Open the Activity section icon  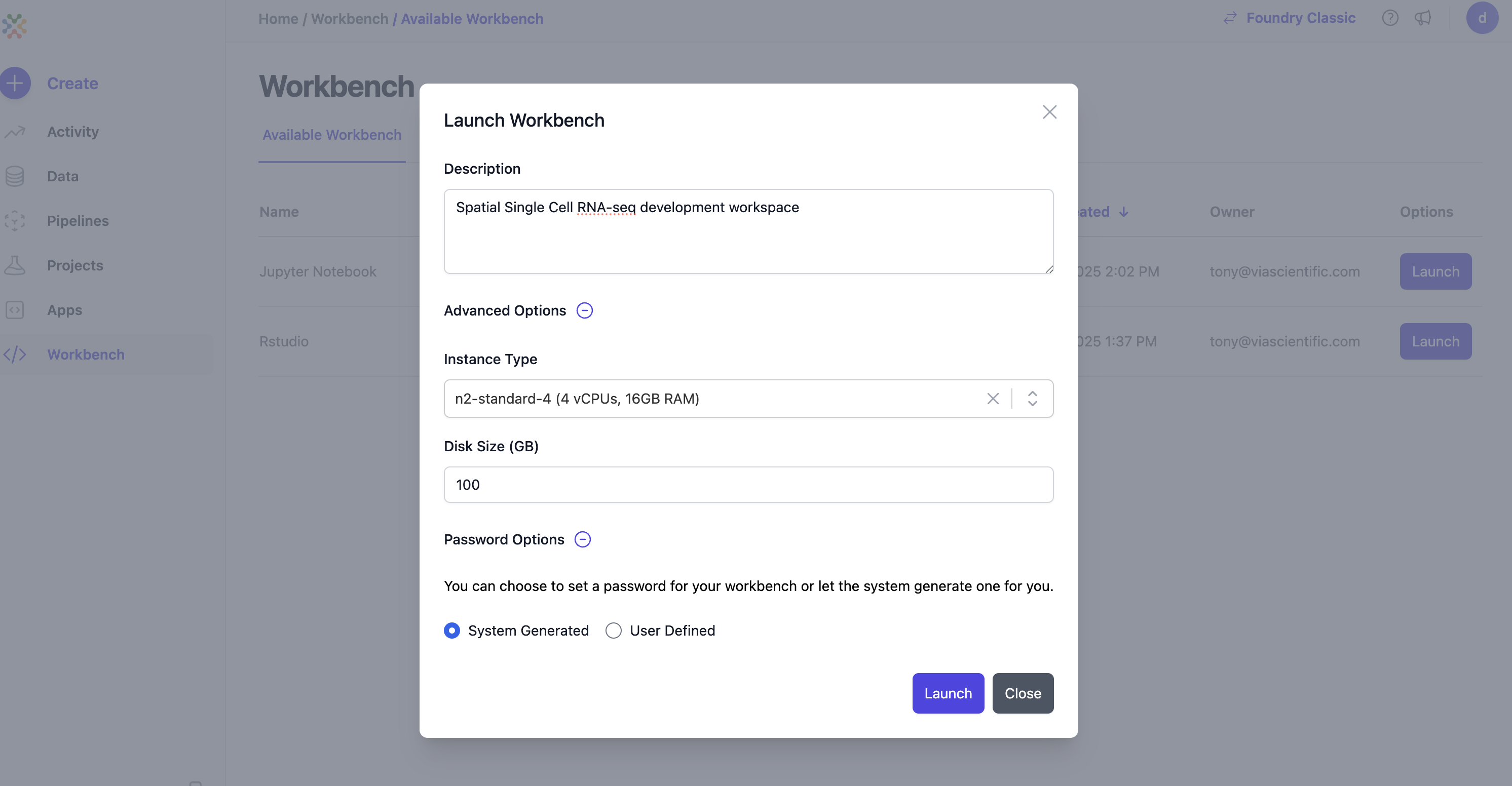(x=15, y=131)
